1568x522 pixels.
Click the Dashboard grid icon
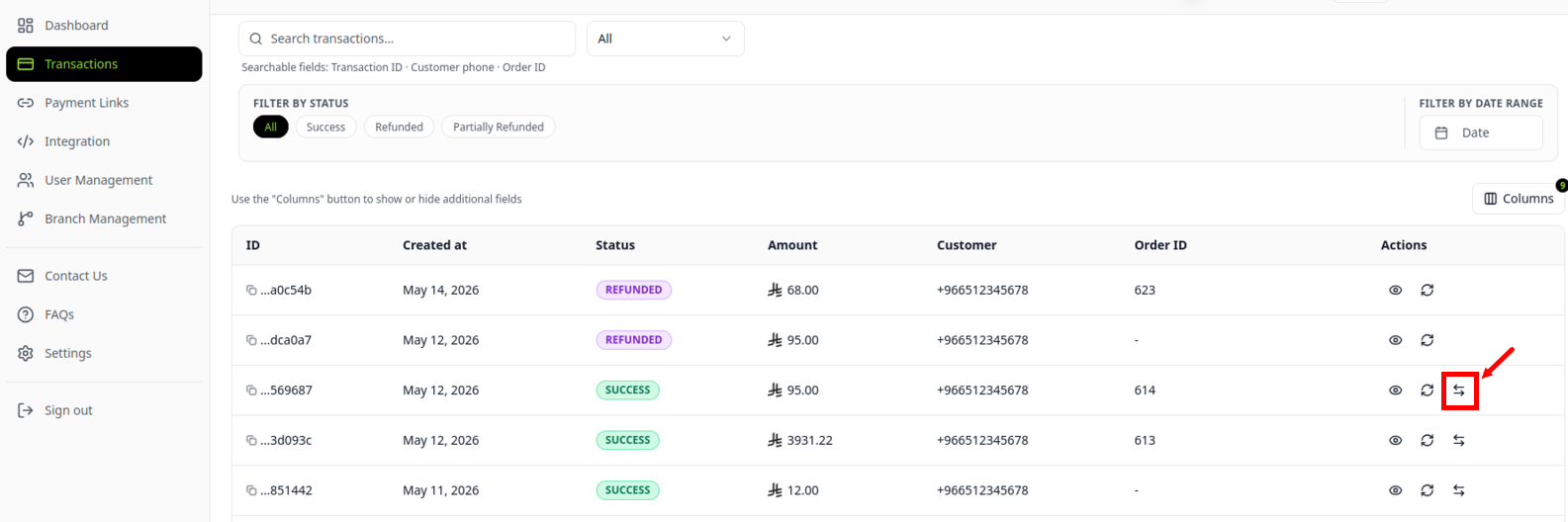[x=26, y=25]
